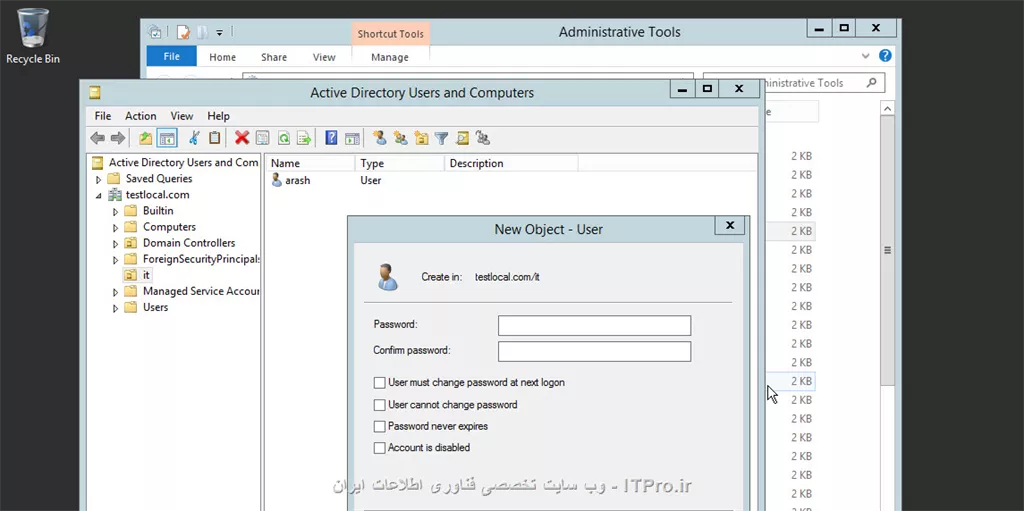The image size is (1024, 511).
Task: Check User cannot change password
Action: [379, 405]
